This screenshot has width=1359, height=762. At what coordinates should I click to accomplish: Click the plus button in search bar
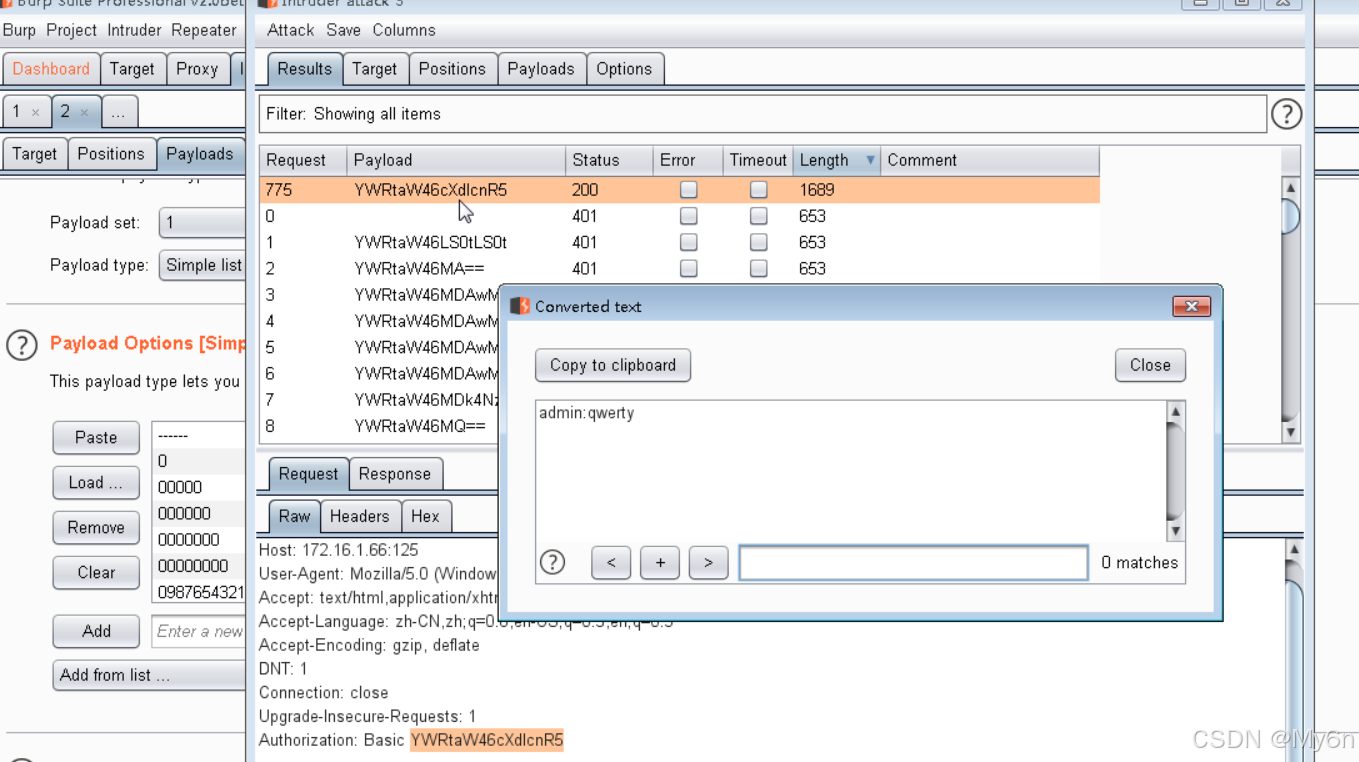coord(660,562)
